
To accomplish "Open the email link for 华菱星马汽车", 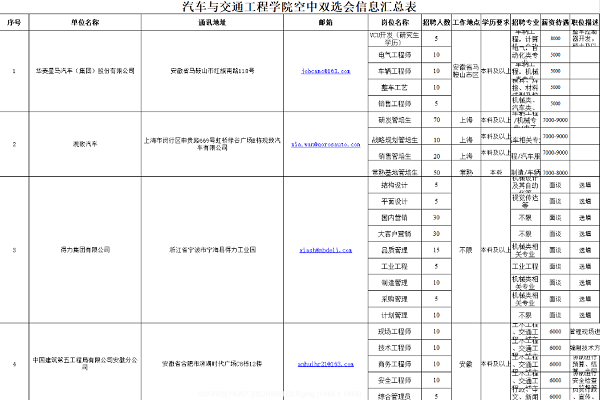I will click(x=326, y=71).
